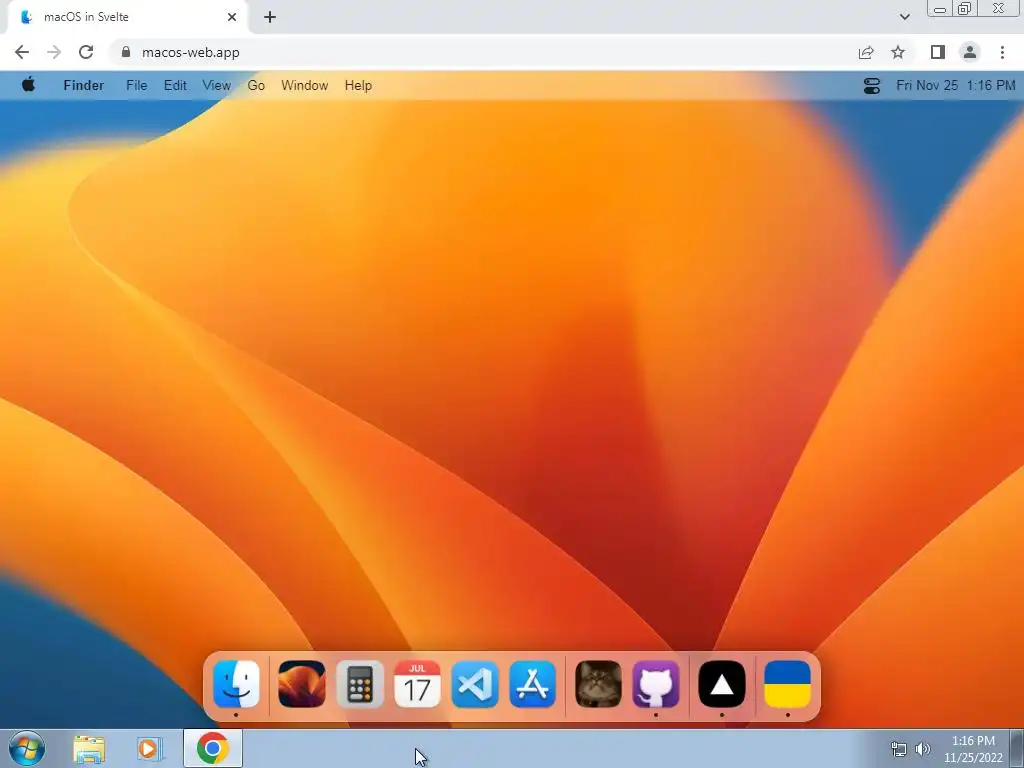The height and width of the screenshot is (768, 1024).
Task: Open Windows Media Player in taskbar
Action: pos(150,749)
